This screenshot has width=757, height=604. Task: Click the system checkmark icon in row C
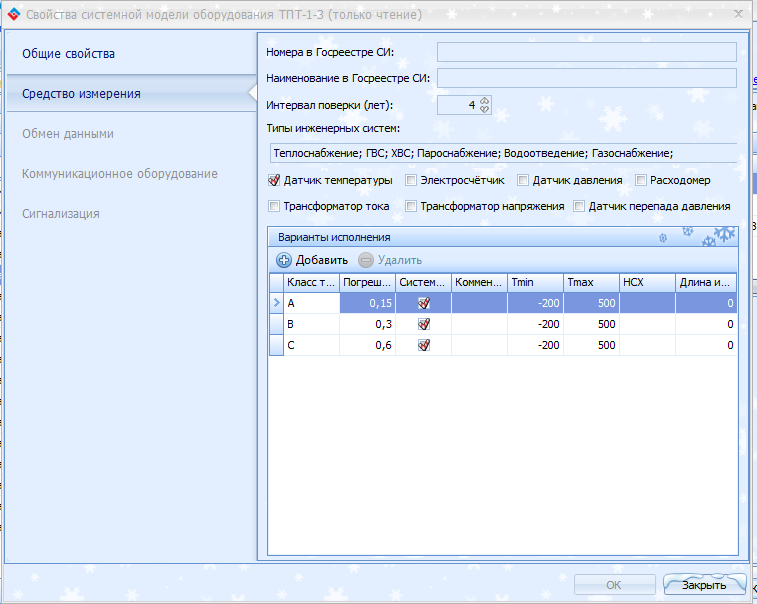pos(424,345)
